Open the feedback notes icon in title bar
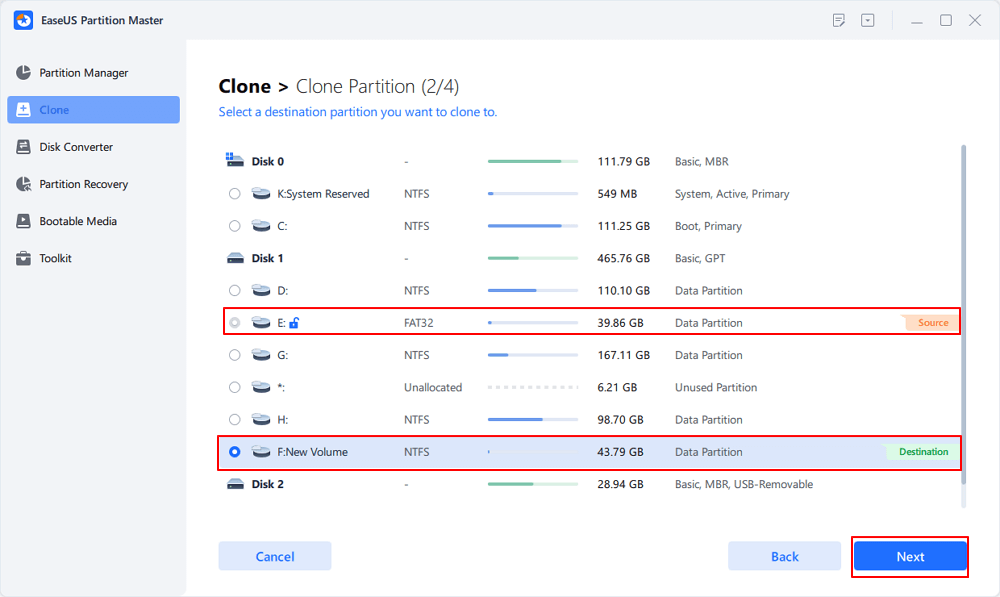Viewport: 1000px width, 597px height. (839, 20)
